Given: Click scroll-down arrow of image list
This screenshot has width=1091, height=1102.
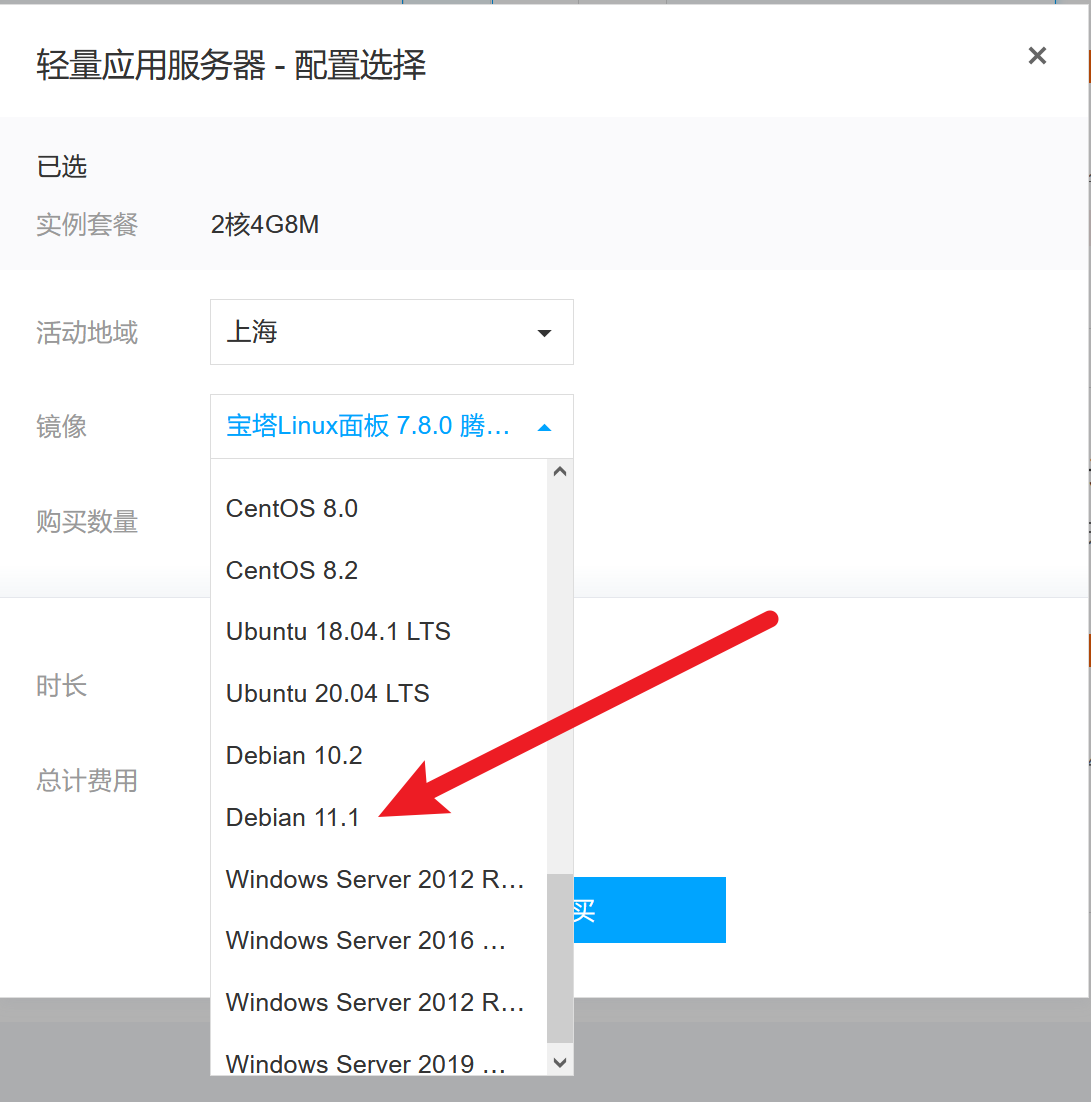Looking at the screenshot, I should coord(560,1062).
